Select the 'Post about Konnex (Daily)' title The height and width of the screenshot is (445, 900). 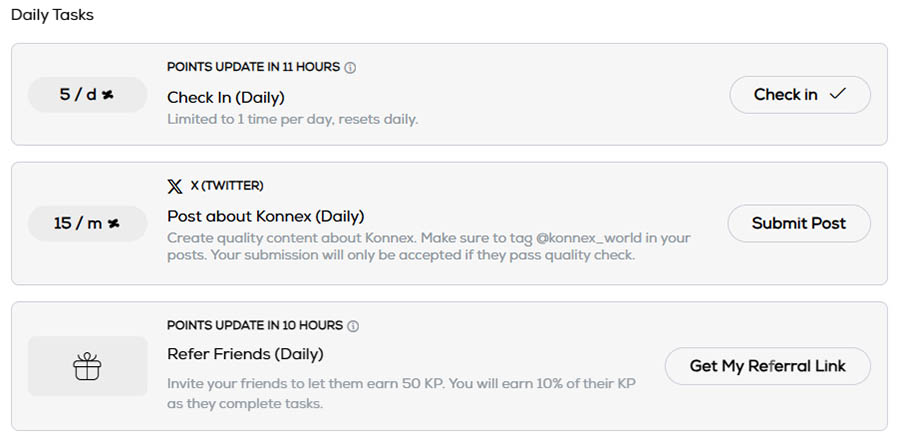[265, 216]
